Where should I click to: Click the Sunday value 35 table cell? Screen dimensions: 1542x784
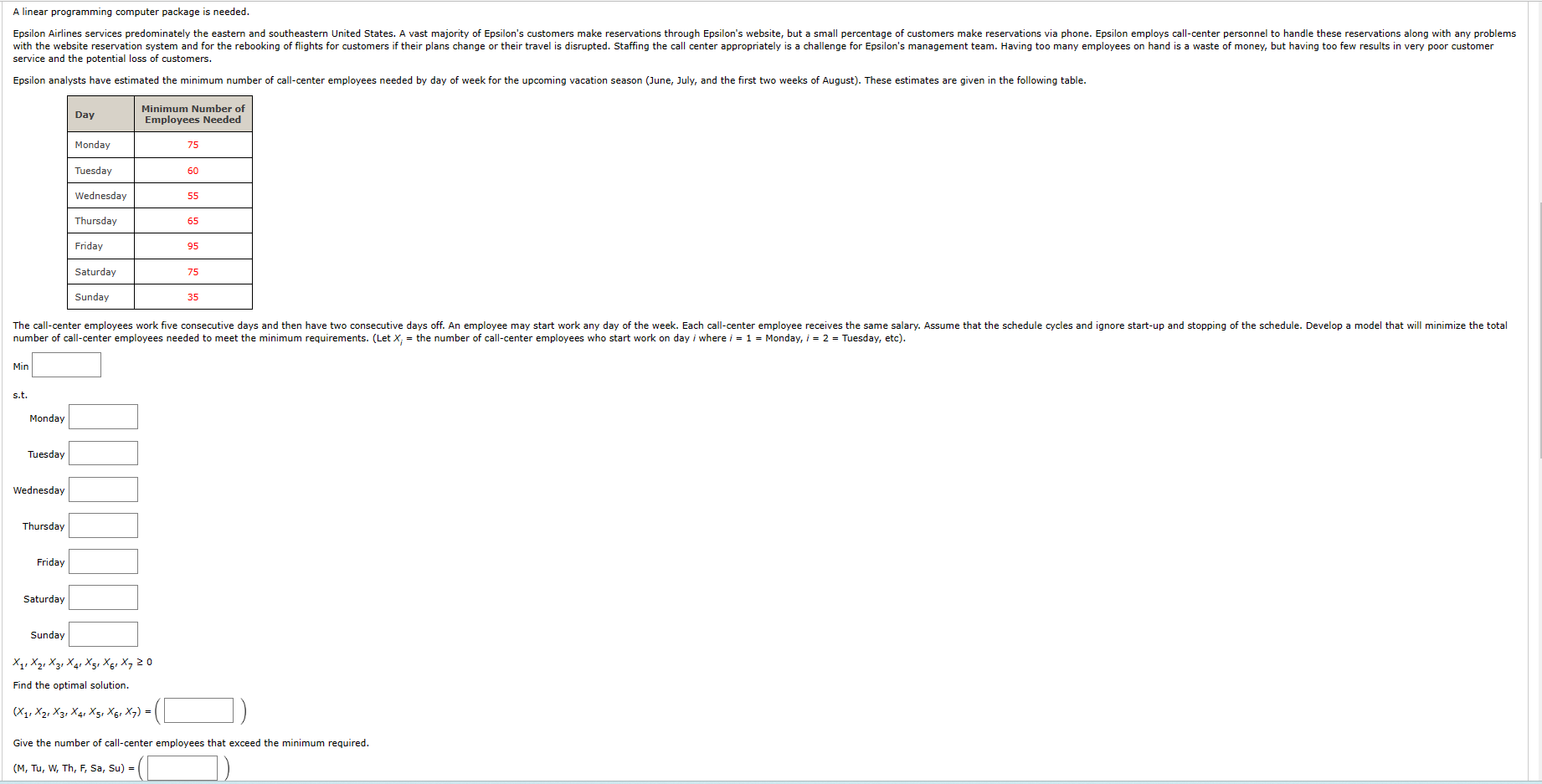193,297
